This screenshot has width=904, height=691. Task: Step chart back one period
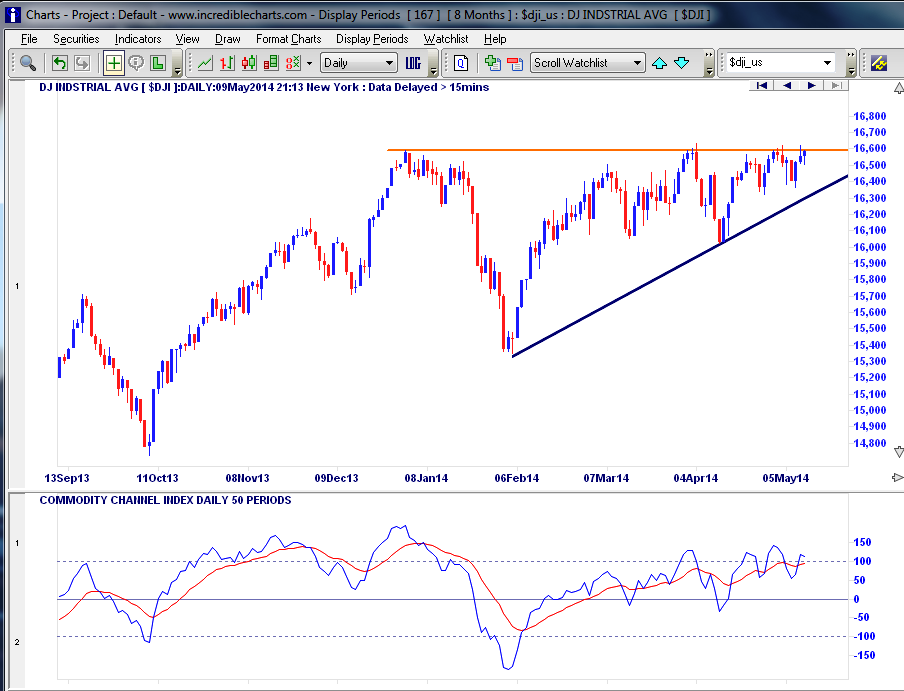point(786,85)
